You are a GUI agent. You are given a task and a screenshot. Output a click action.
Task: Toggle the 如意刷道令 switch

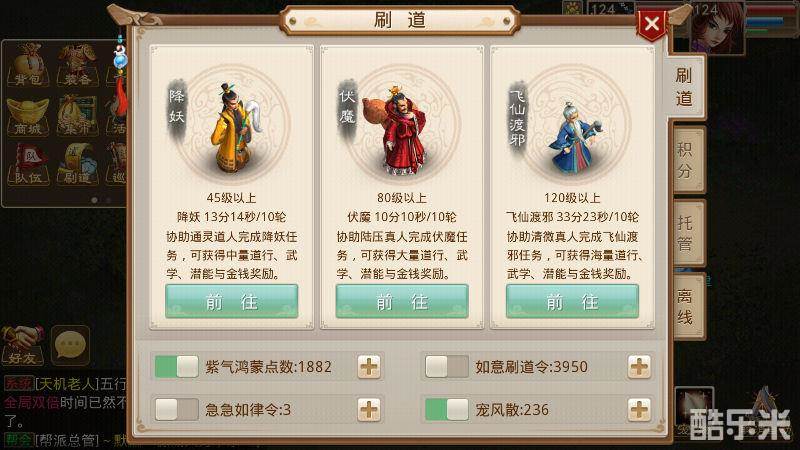447,367
